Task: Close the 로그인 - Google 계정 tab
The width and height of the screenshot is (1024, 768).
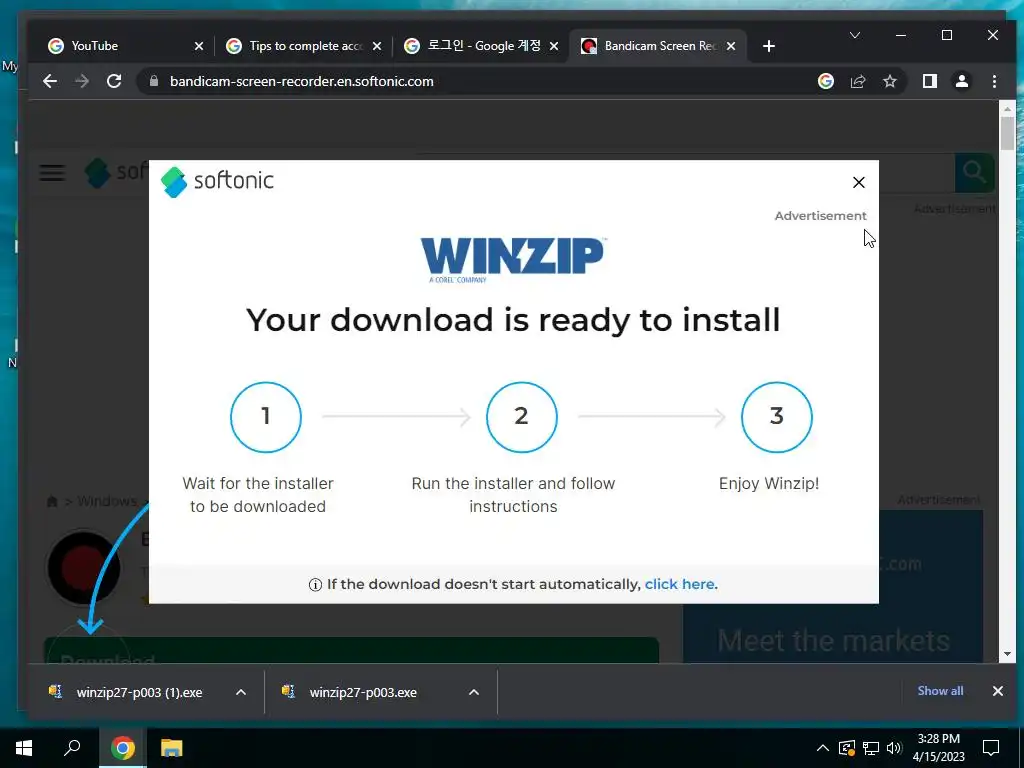Action: pos(554,46)
